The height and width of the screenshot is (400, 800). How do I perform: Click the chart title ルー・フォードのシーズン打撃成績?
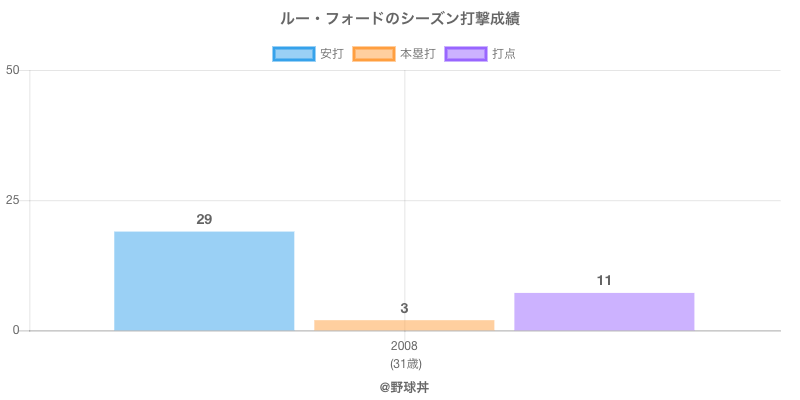pyautogui.click(x=400, y=19)
